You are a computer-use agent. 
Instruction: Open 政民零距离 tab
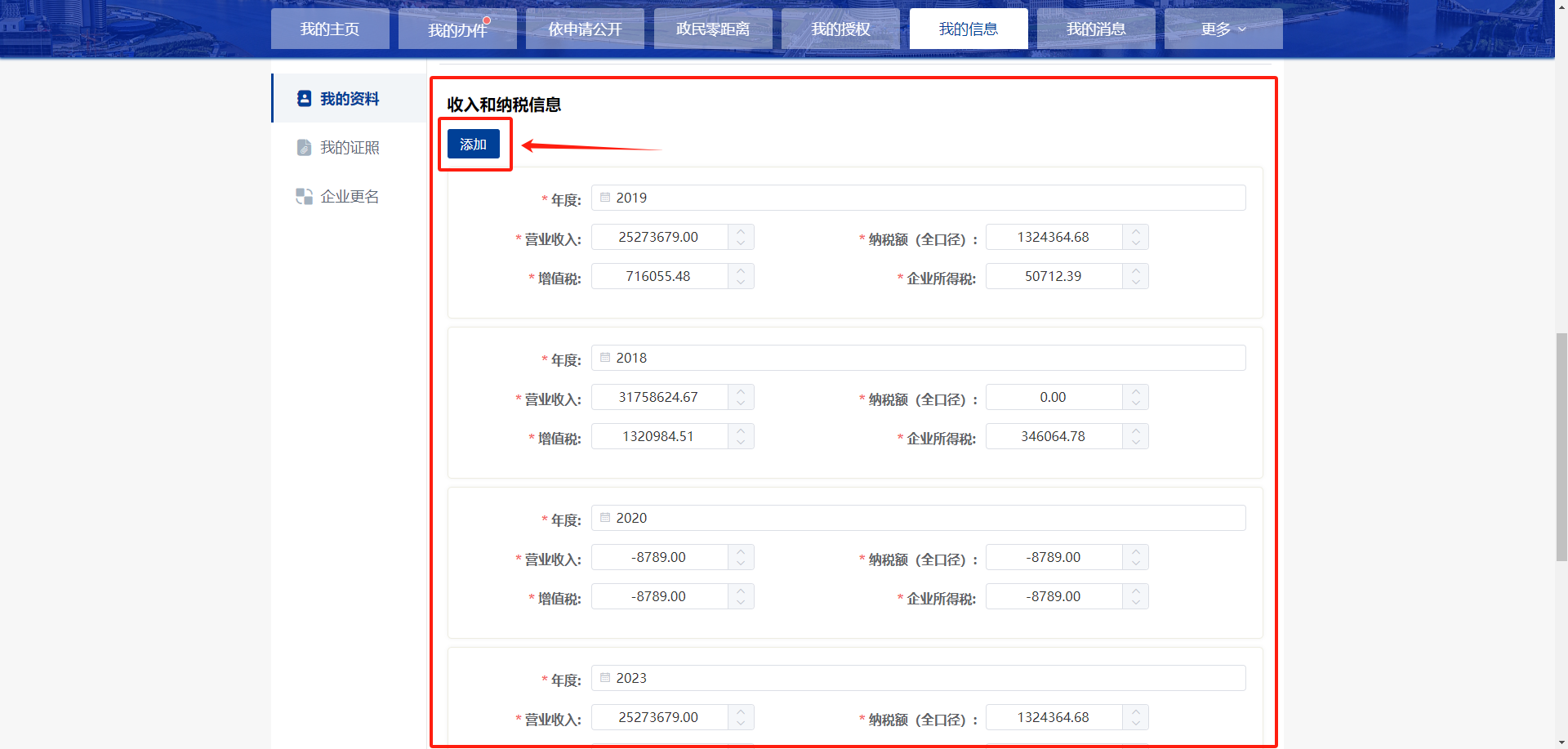713,29
